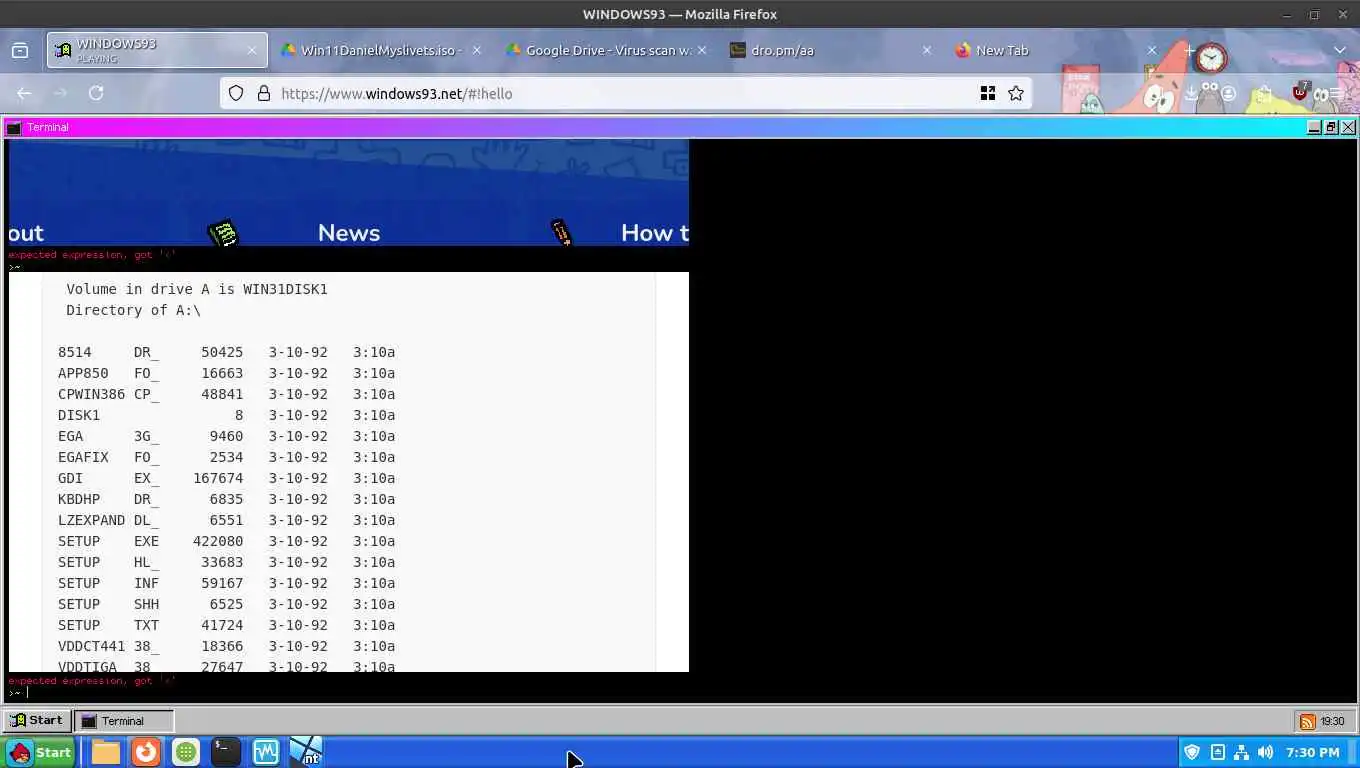Viewport: 1360px width, 768px height.
Task: Click the 8514 DR_ file row
Action: coord(226,352)
